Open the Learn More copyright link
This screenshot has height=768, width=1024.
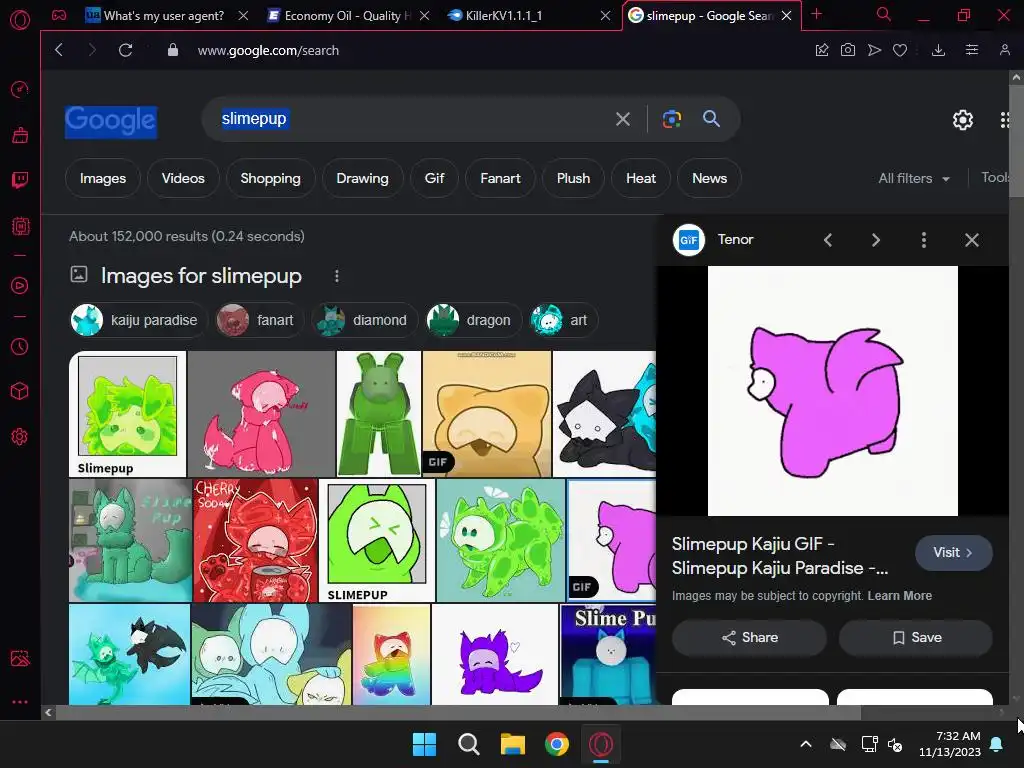[x=899, y=596]
